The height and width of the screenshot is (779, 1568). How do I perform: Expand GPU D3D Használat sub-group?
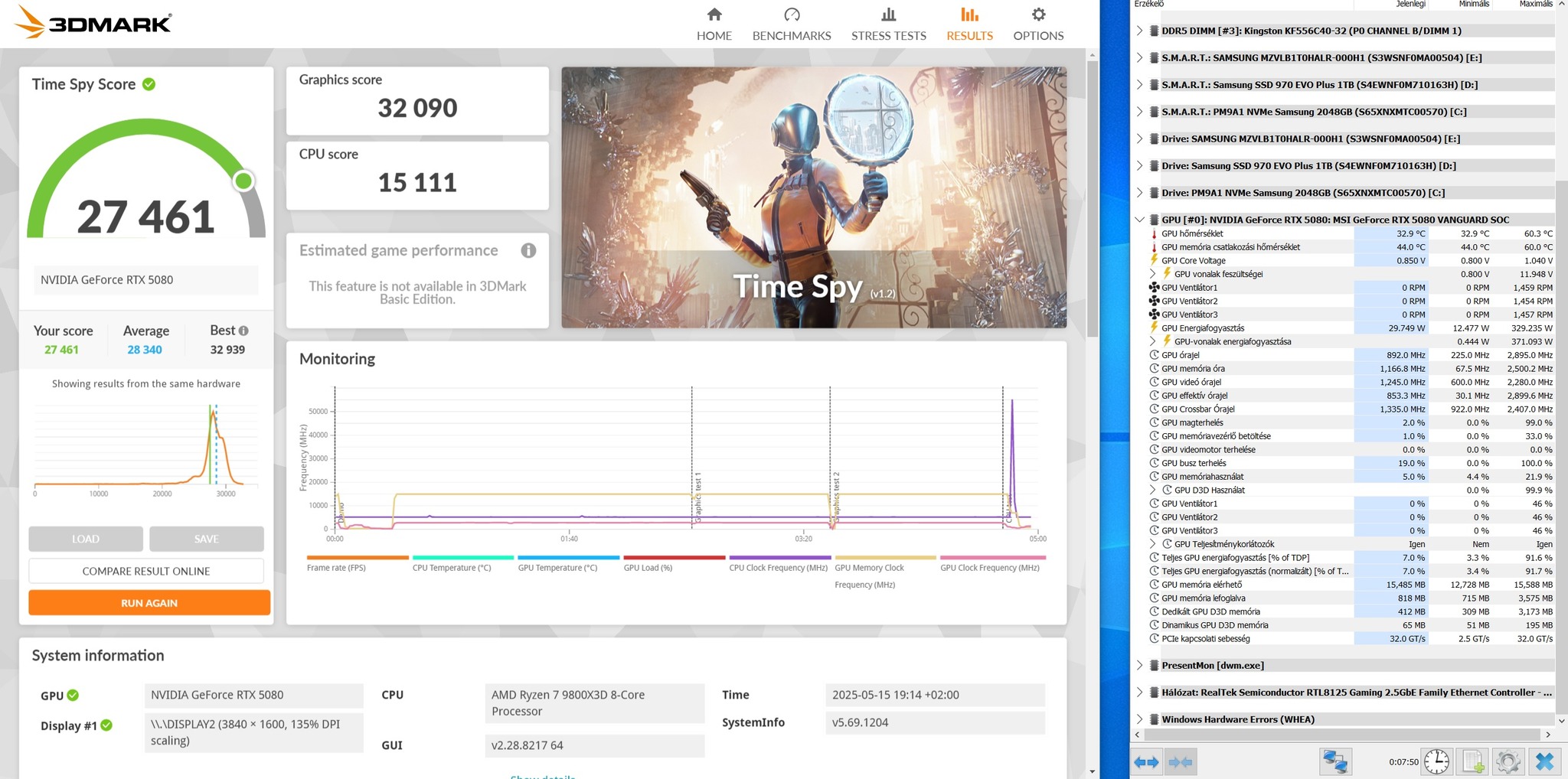(x=1153, y=490)
